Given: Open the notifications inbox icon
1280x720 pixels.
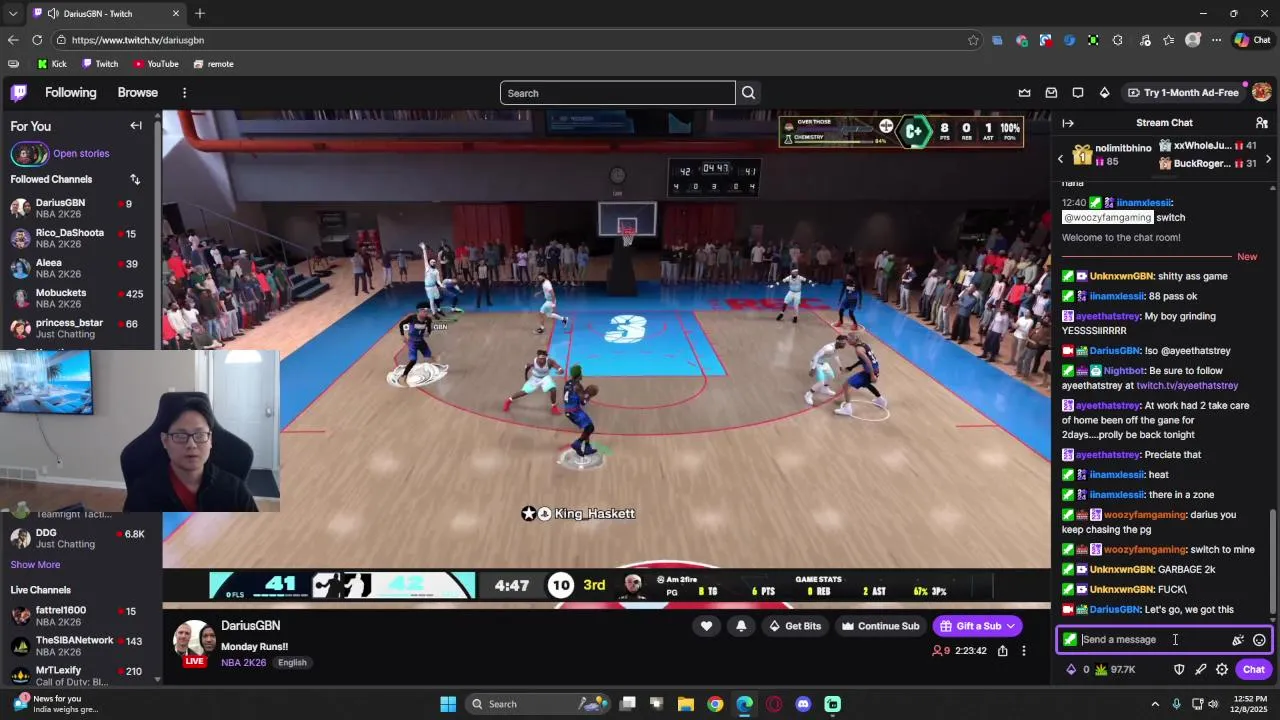Looking at the screenshot, I should [x=1051, y=93].
